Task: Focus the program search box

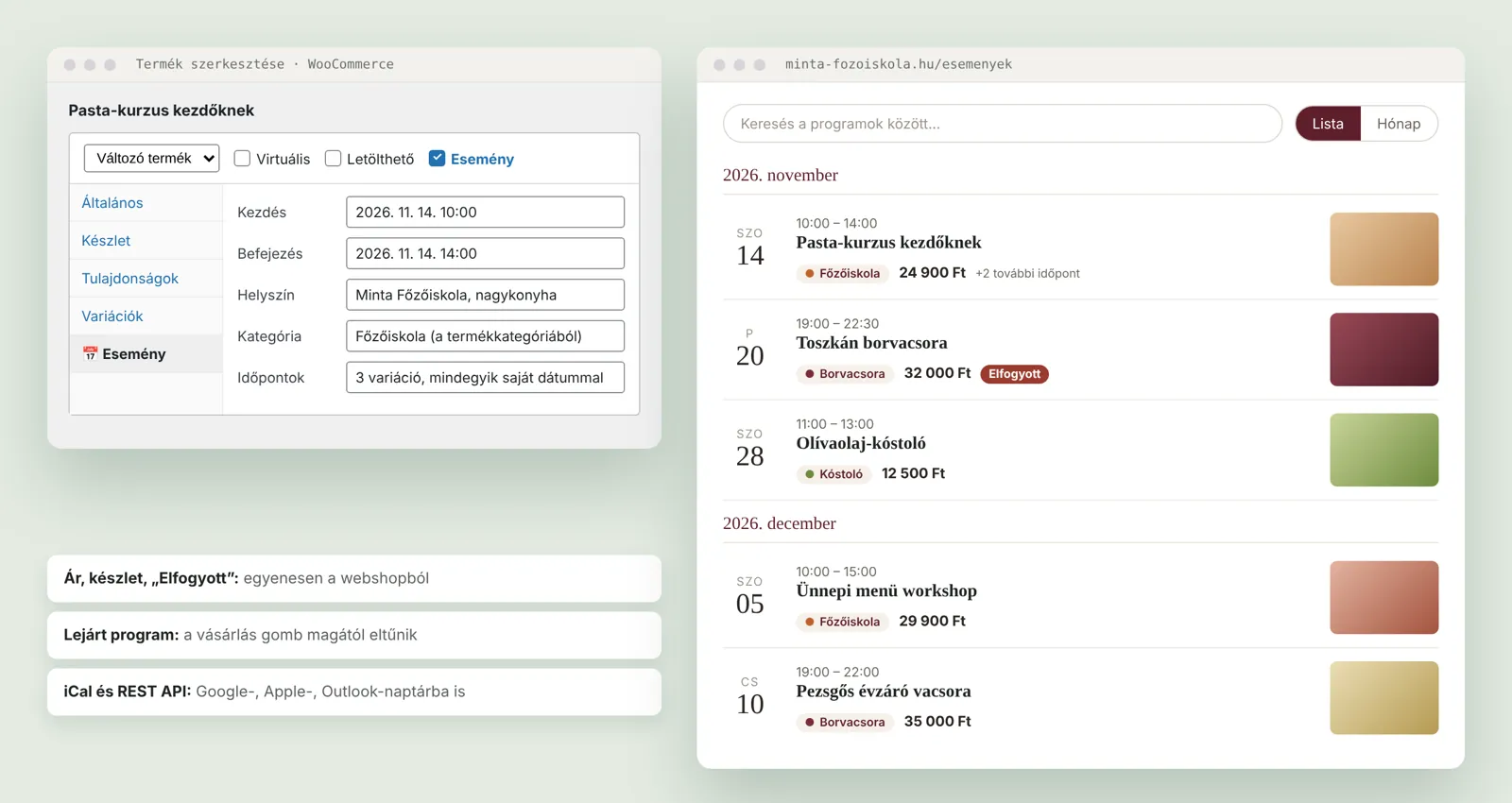Action: (1003, 124)
